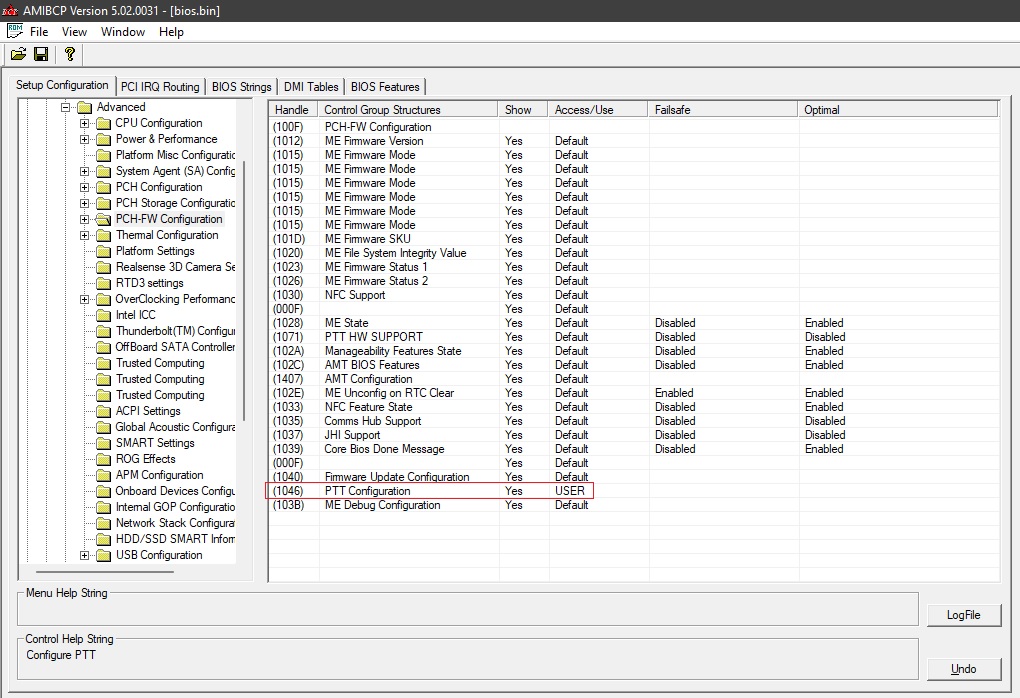1020x698 pixels.
Task: Open the Window menu
Action: (x=123, y=32)
